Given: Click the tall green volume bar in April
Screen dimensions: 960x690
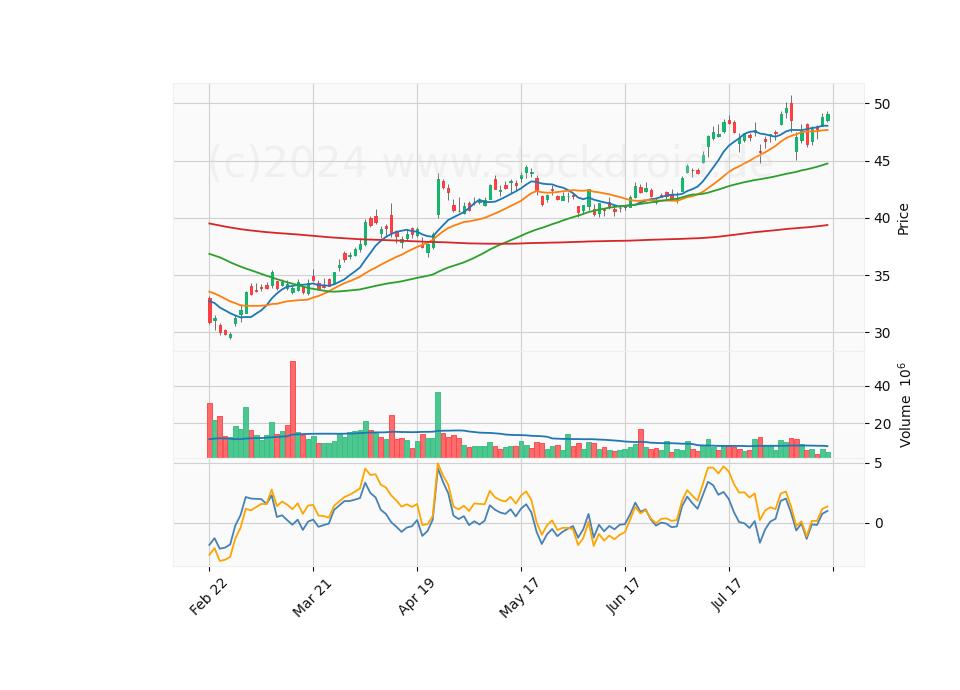Looking at the screenshot, I should point(438,425).
